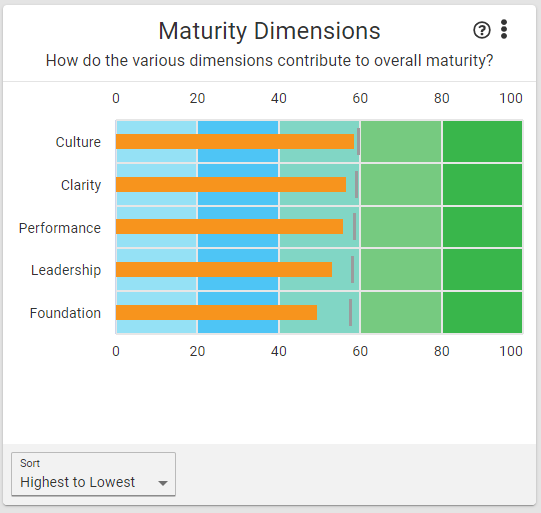Click the Foundation orange bar
Viewport: 541px width, 513px height.
pyautogui.click(x=216, y=313)
